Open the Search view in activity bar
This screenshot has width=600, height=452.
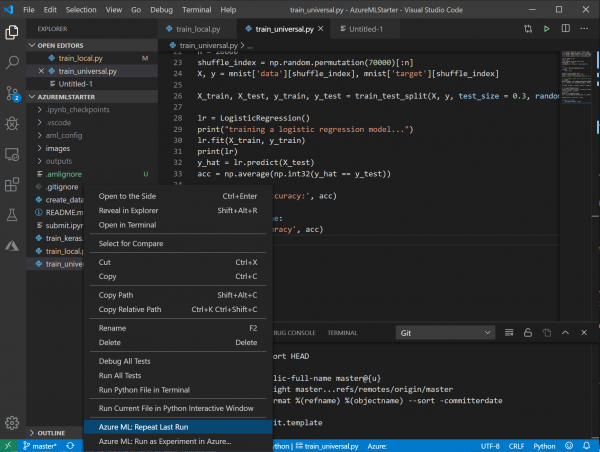13,62
